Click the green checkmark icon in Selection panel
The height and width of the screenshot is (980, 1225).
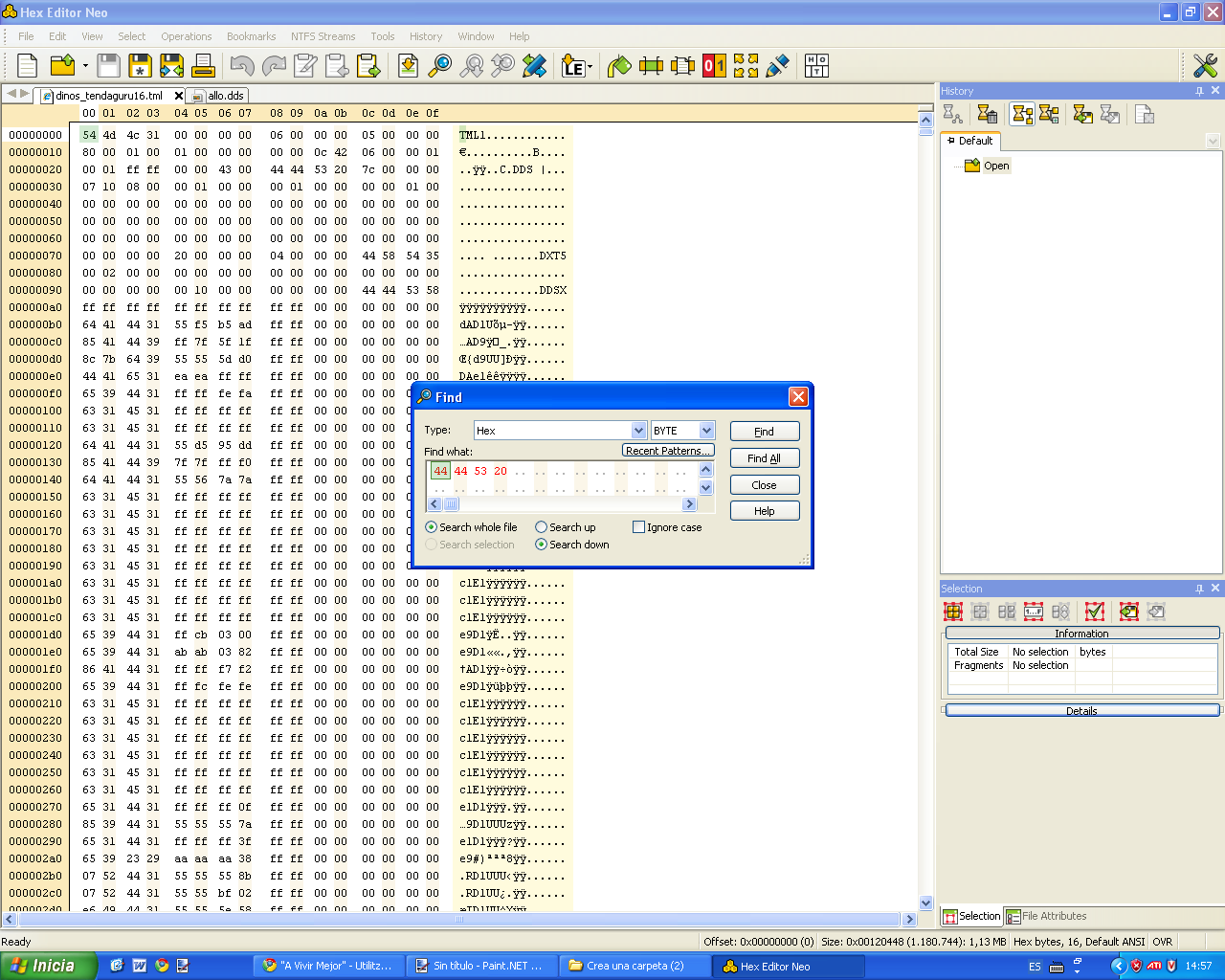point(1095,612)
